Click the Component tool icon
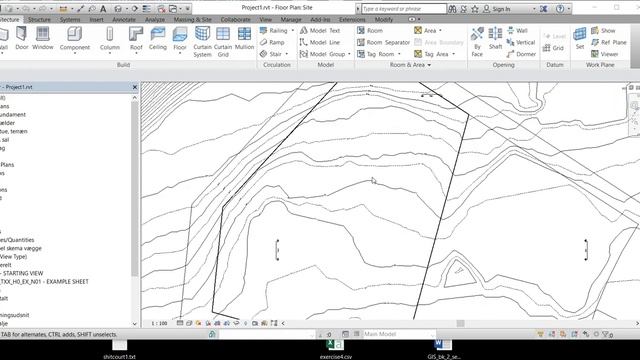Screen dimensions: 640x360 coord(75,34)
